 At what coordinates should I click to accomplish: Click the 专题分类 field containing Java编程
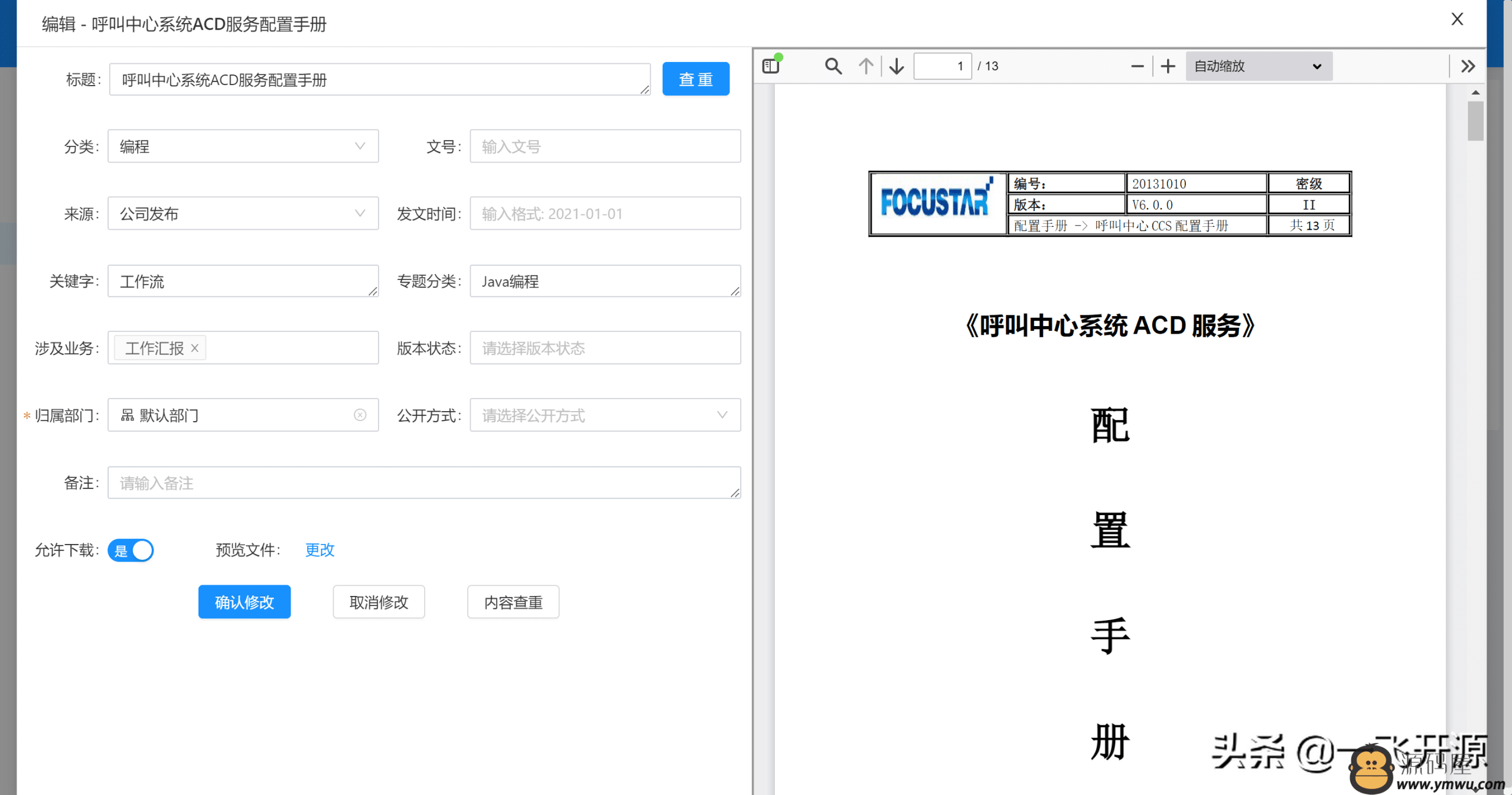click(605, 281)
